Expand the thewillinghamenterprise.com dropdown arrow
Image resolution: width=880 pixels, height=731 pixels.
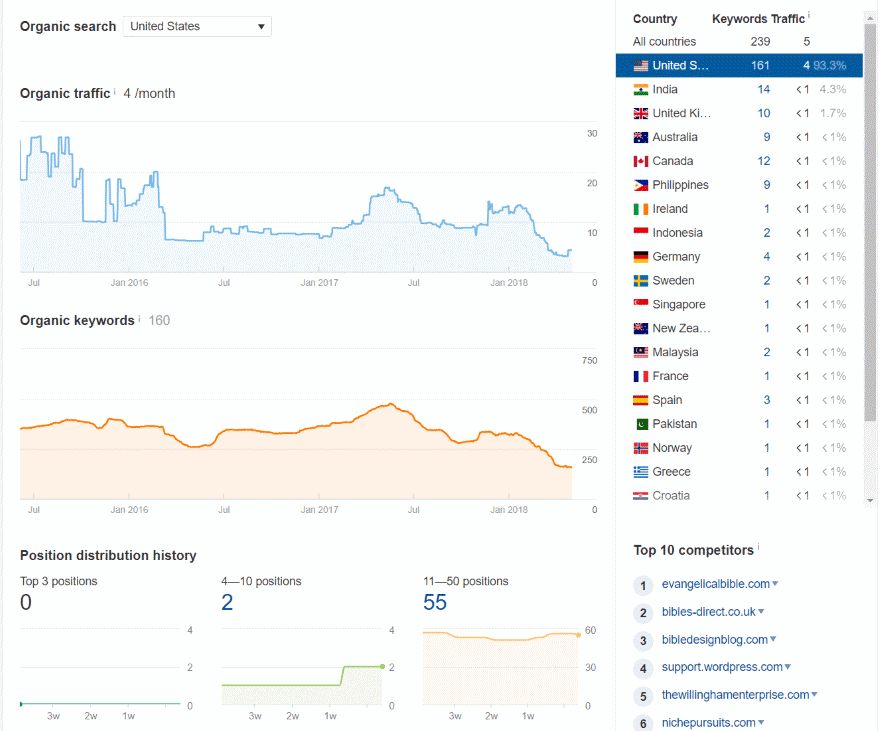pyautogui.click(x=814, y=695)
